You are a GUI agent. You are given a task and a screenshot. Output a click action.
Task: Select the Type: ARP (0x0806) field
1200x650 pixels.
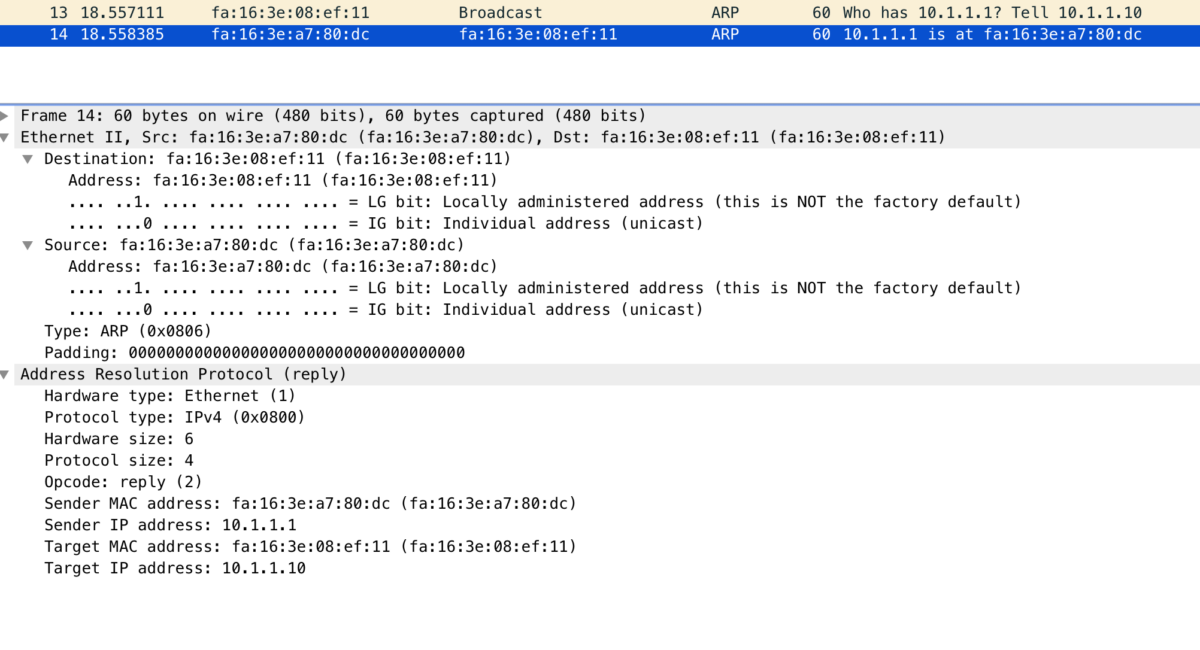[x=128, y=331]
